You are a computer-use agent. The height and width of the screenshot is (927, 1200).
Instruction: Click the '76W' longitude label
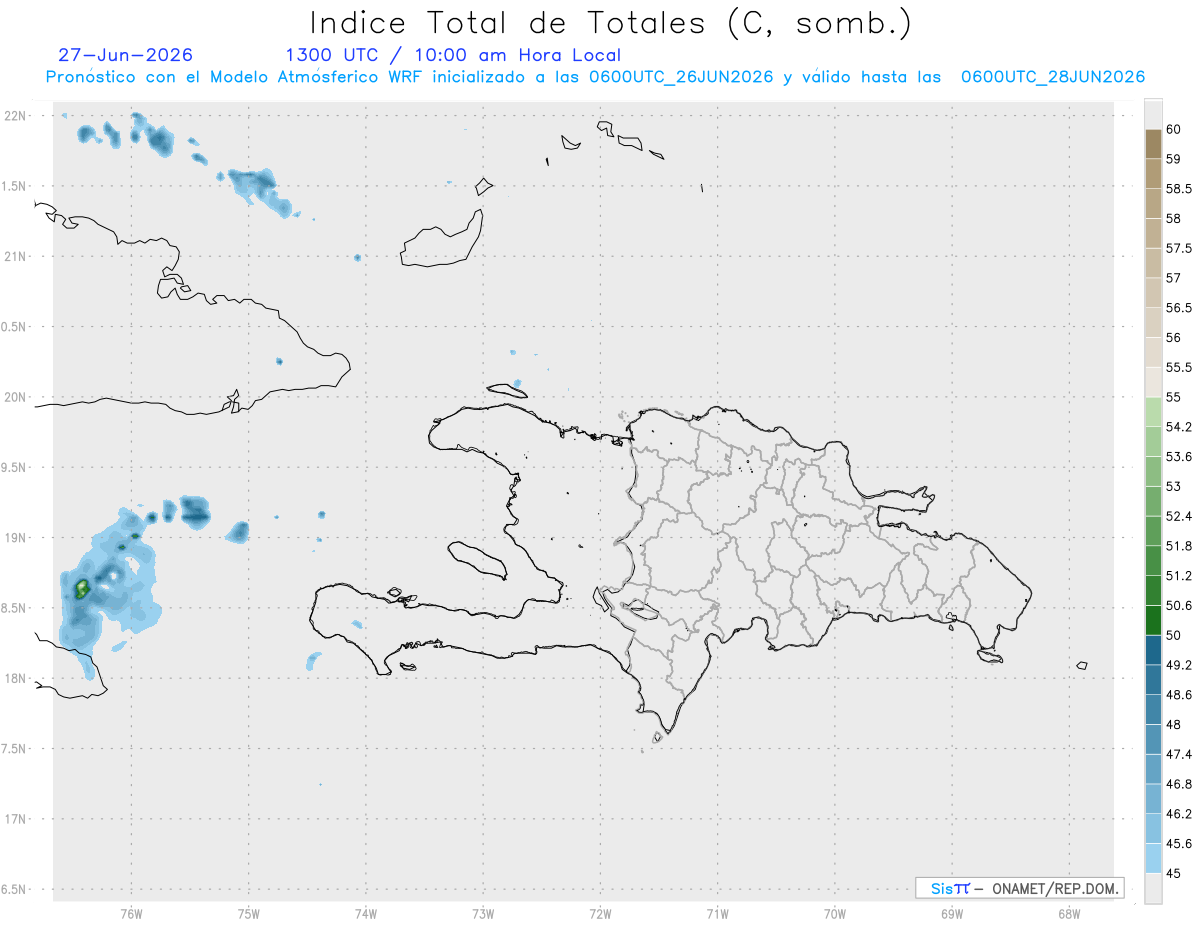[x=131, y=914]
